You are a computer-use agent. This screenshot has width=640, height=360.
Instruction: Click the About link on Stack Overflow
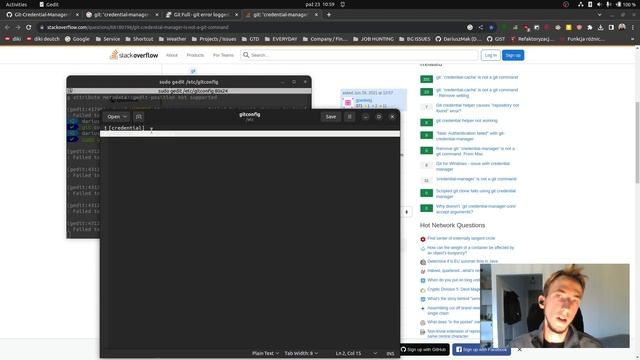[x=172, y=55]
